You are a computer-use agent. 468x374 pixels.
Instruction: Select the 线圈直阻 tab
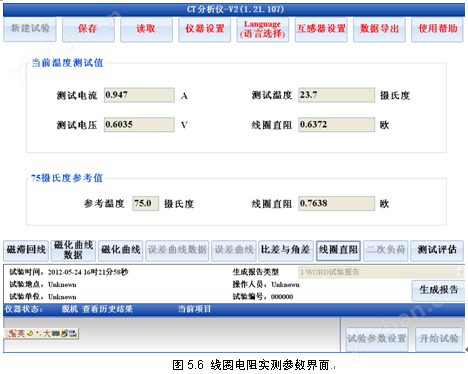coord(338,250)
